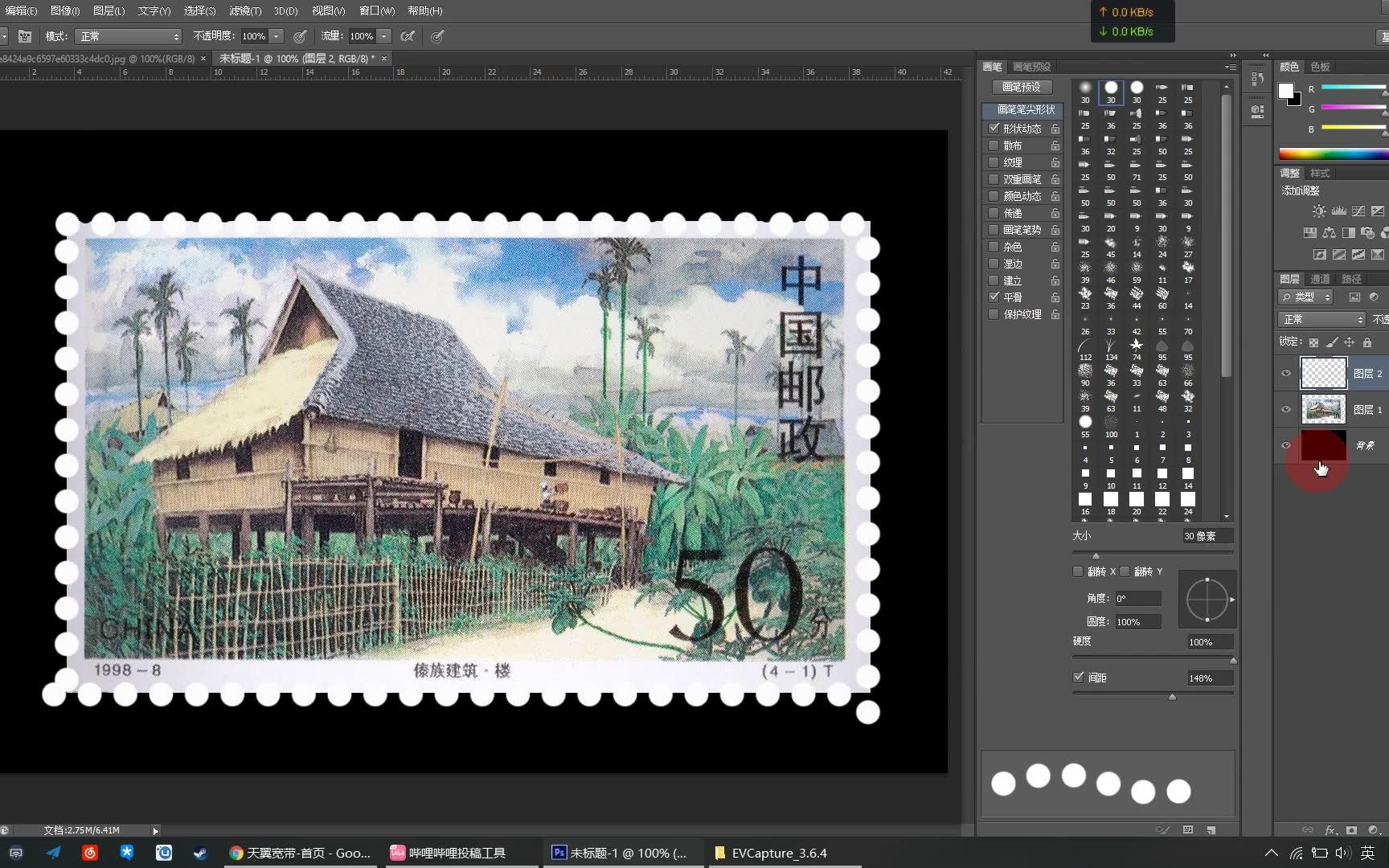Create new brush icon in brush panel footer
Screen dimensions: 1389x868
point(1211,830)
